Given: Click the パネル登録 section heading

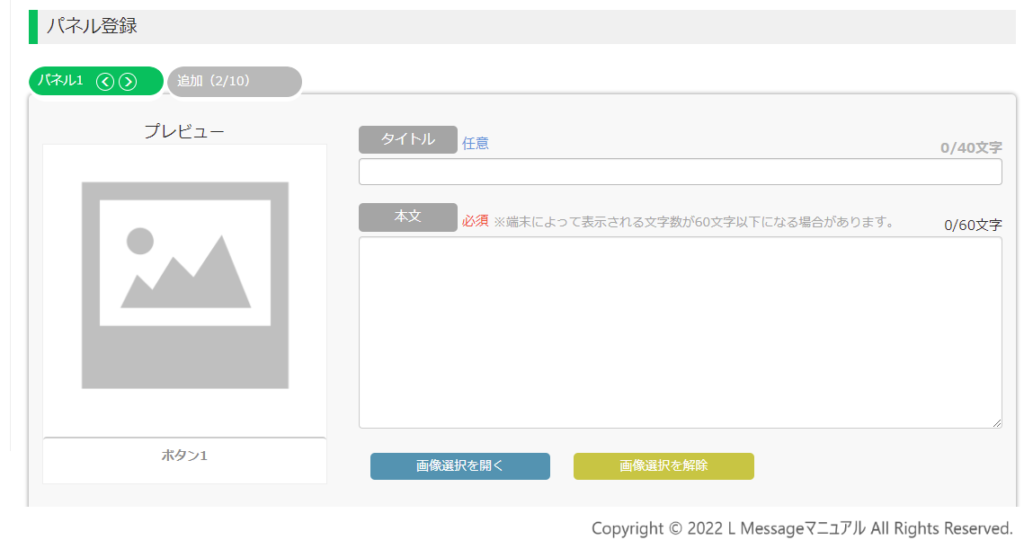Looking at the screenshot, I should pos(91,26).
